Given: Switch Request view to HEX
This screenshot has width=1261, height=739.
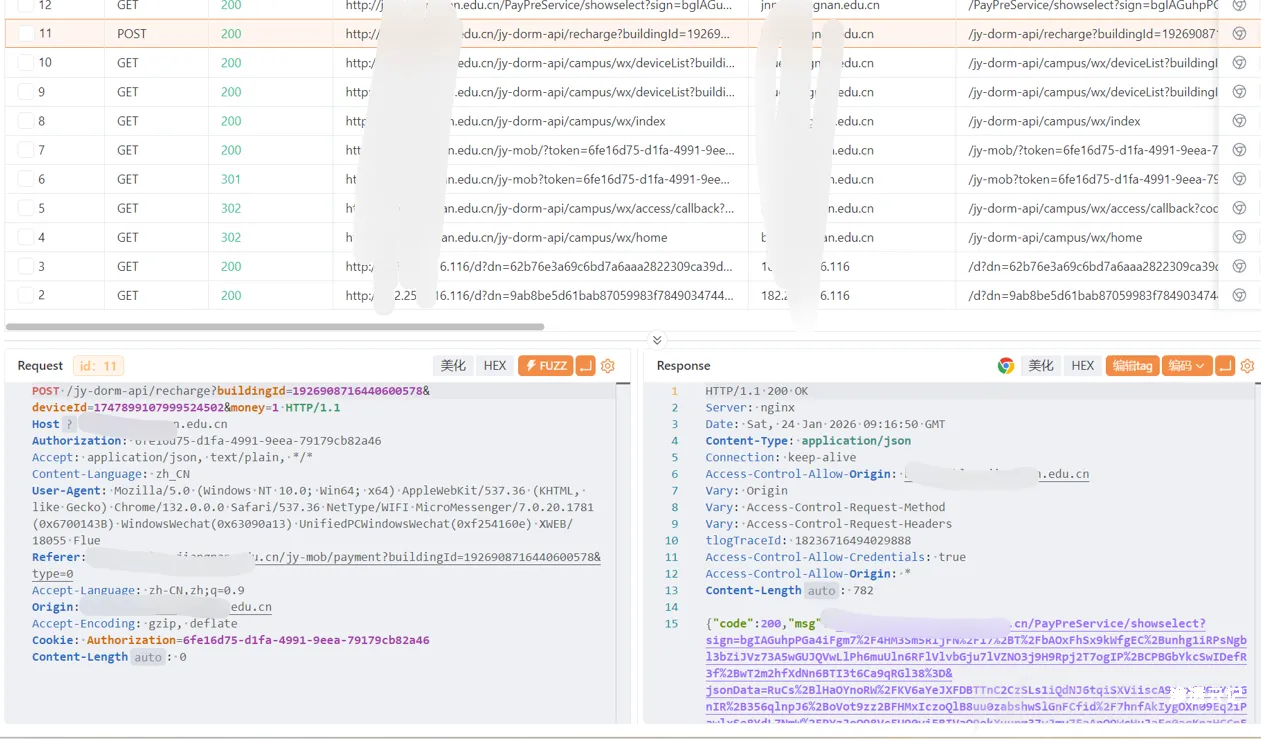Looking at the screenshot, I should [x=495, y=366].
